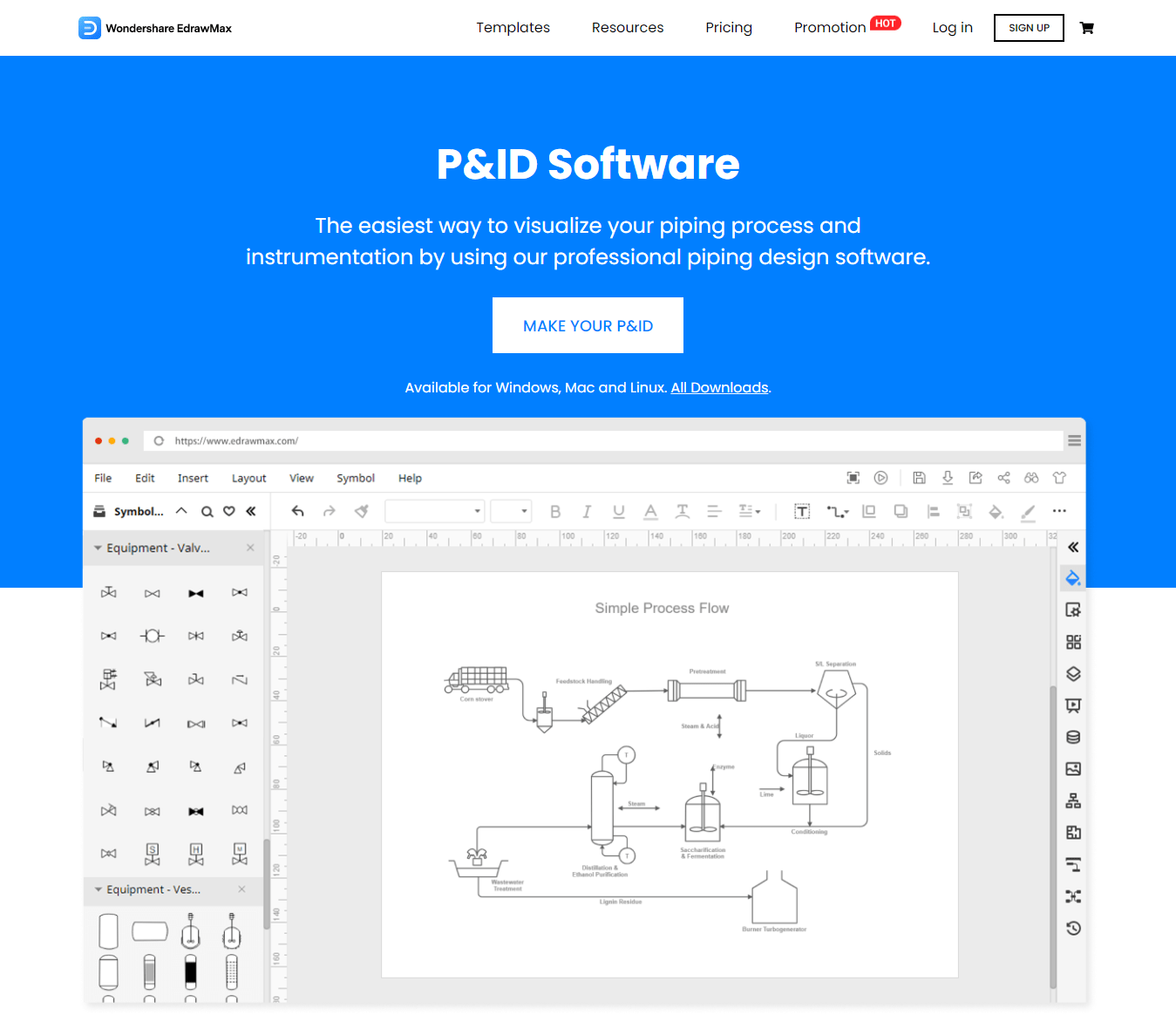
Task: Open the more options ellipsis
Action: (1059, 511)
